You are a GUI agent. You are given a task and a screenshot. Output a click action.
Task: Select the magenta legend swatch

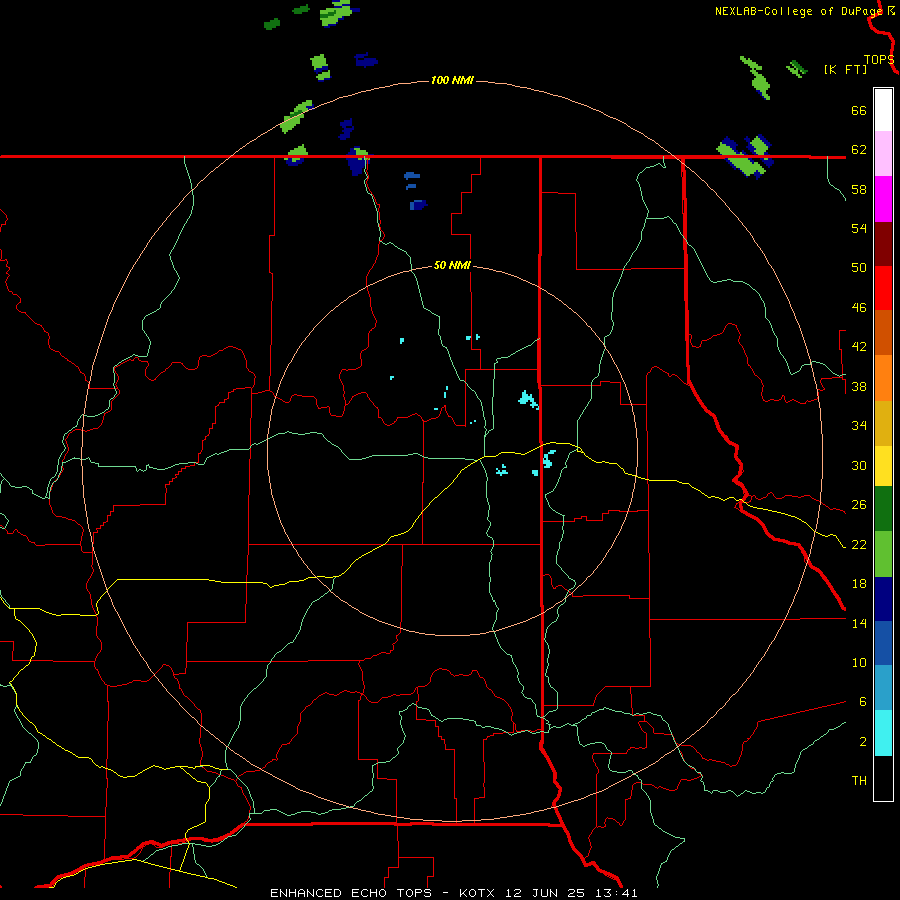(x=883, y=199)
